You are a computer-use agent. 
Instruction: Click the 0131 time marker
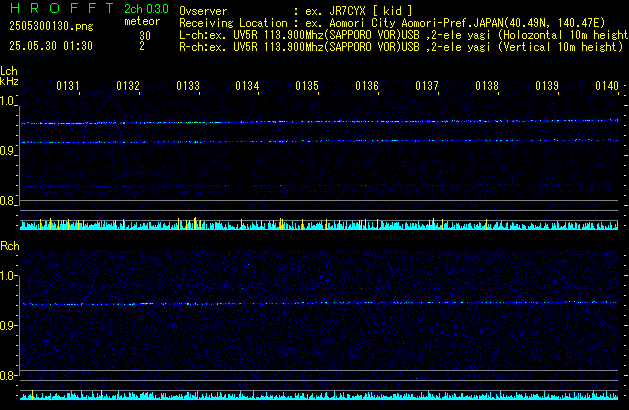pyautogui.click(x=68, y=86)
